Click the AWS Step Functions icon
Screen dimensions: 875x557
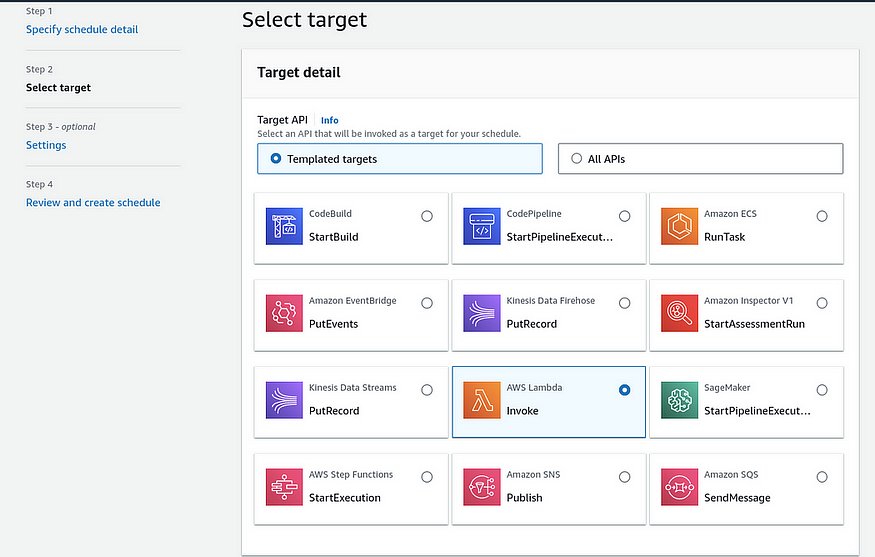pyautogui.click(x=284, y=487)
